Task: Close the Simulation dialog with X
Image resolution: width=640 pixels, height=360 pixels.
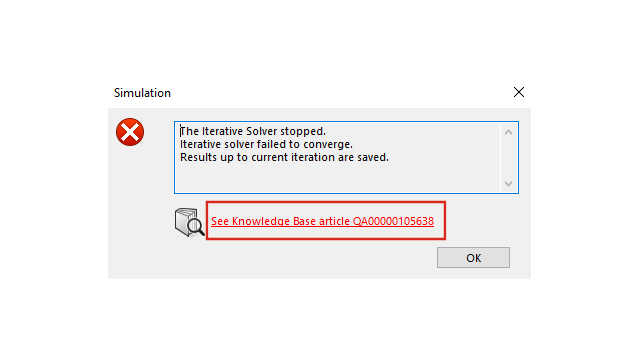Action: point(519,92)
